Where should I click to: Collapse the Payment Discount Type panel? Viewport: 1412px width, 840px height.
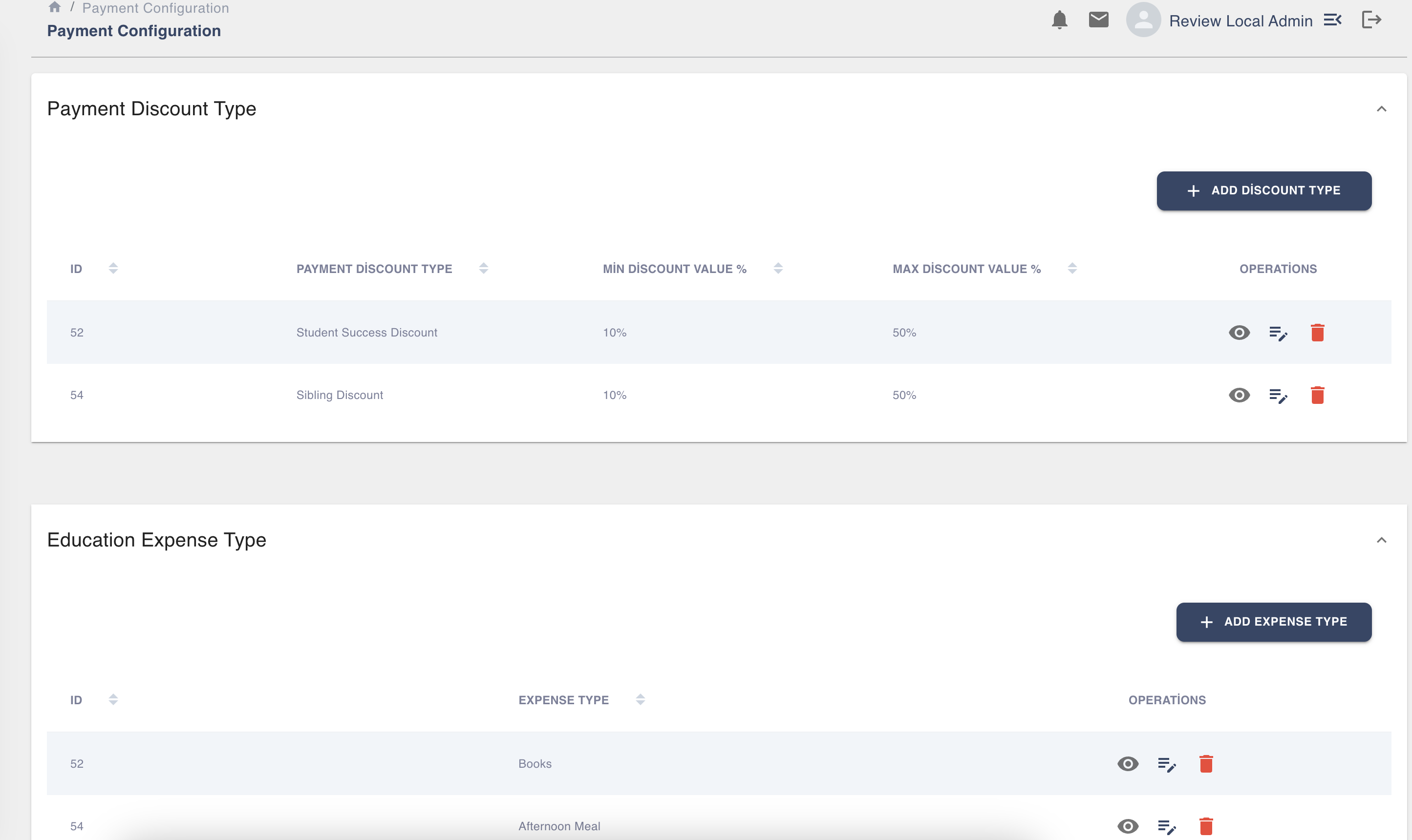(1382, 109)
